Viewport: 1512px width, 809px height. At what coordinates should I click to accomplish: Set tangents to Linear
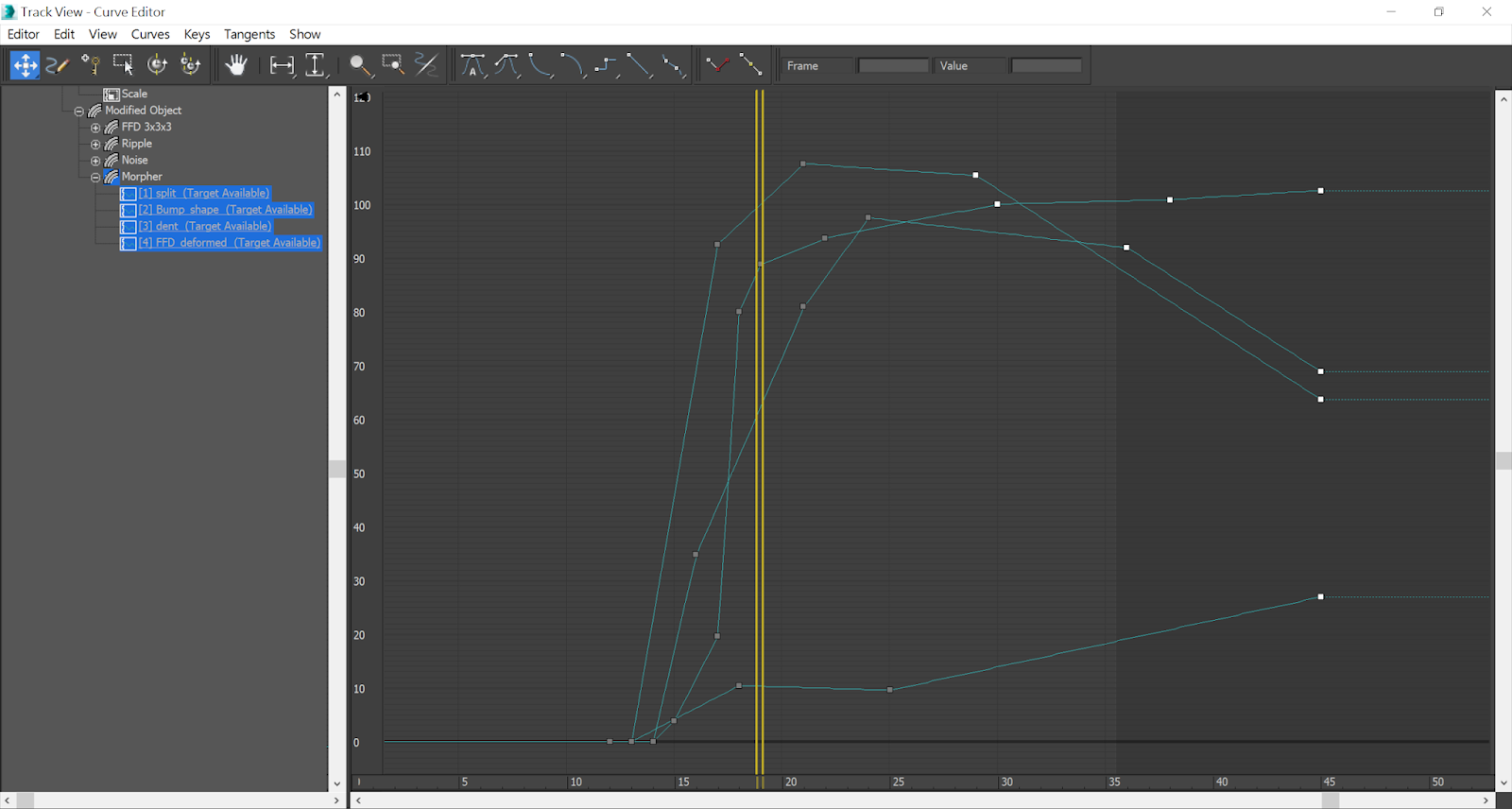tap(640, 65)
